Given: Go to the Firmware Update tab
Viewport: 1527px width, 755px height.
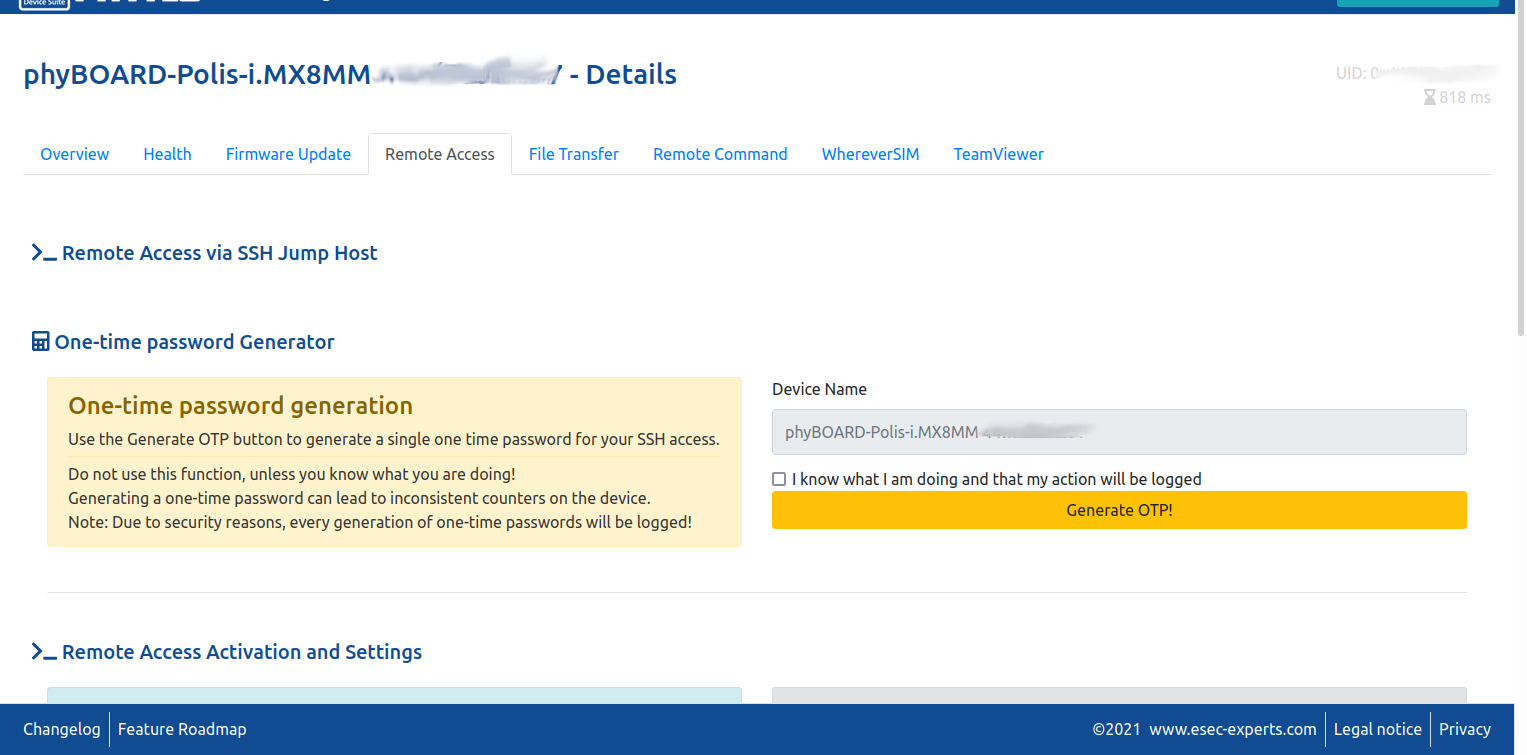Looking at the screenshot, I should coord(288,154).
